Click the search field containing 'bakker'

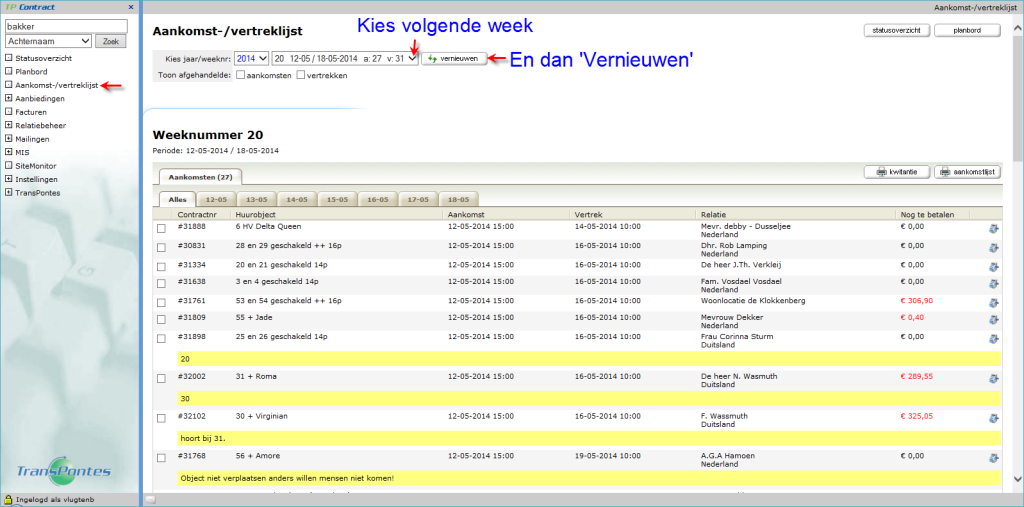(x=66, y=26)
